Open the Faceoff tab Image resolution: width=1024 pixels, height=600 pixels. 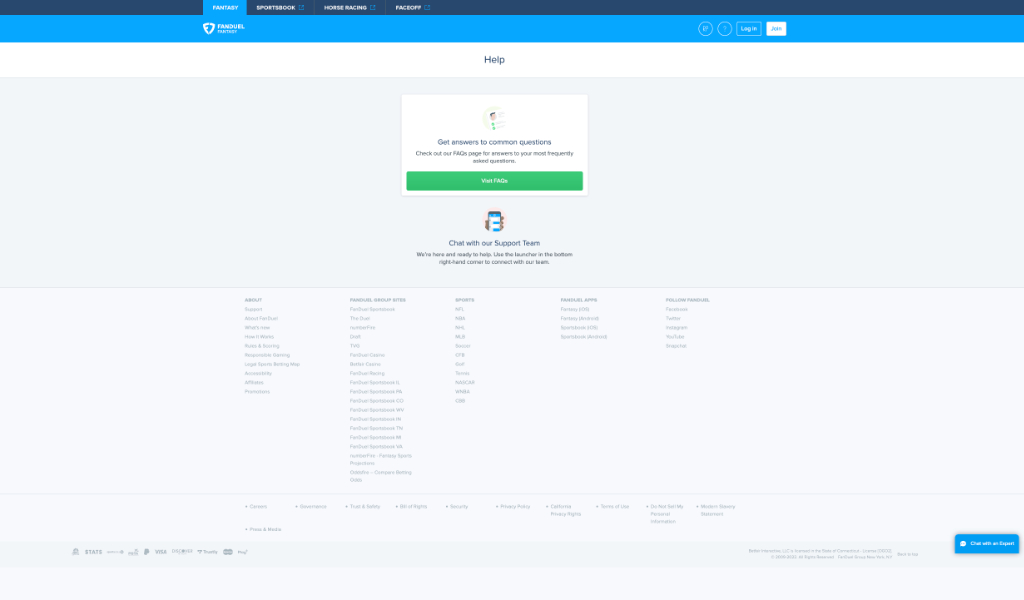click(413, 8)
